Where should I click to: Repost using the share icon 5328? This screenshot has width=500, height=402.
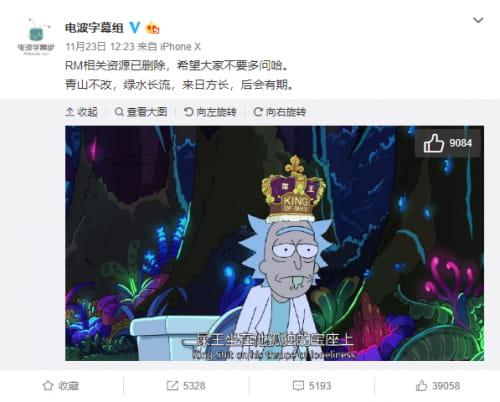186,386
